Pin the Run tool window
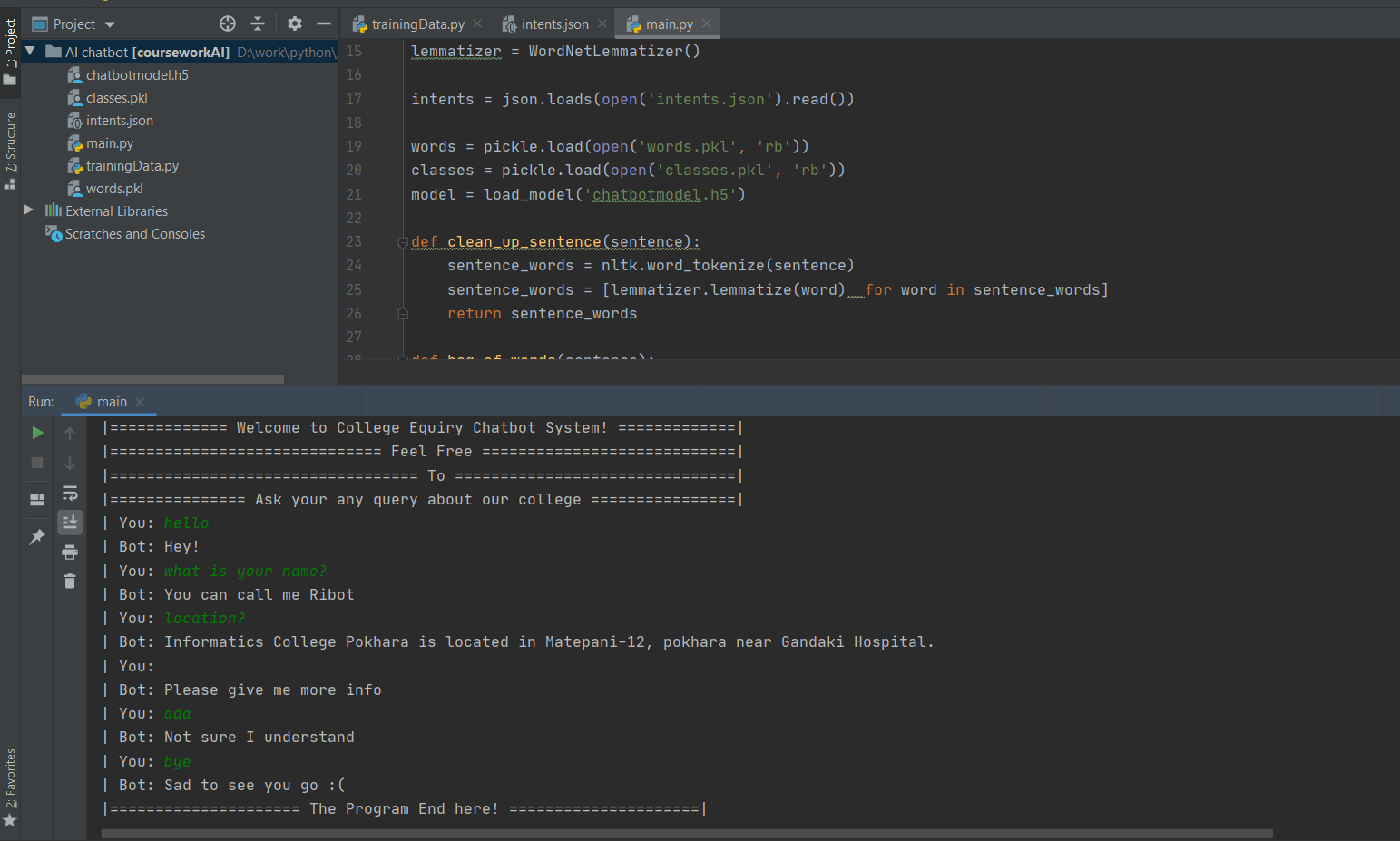Screen dimensions: 1400x841 point(37,536)
